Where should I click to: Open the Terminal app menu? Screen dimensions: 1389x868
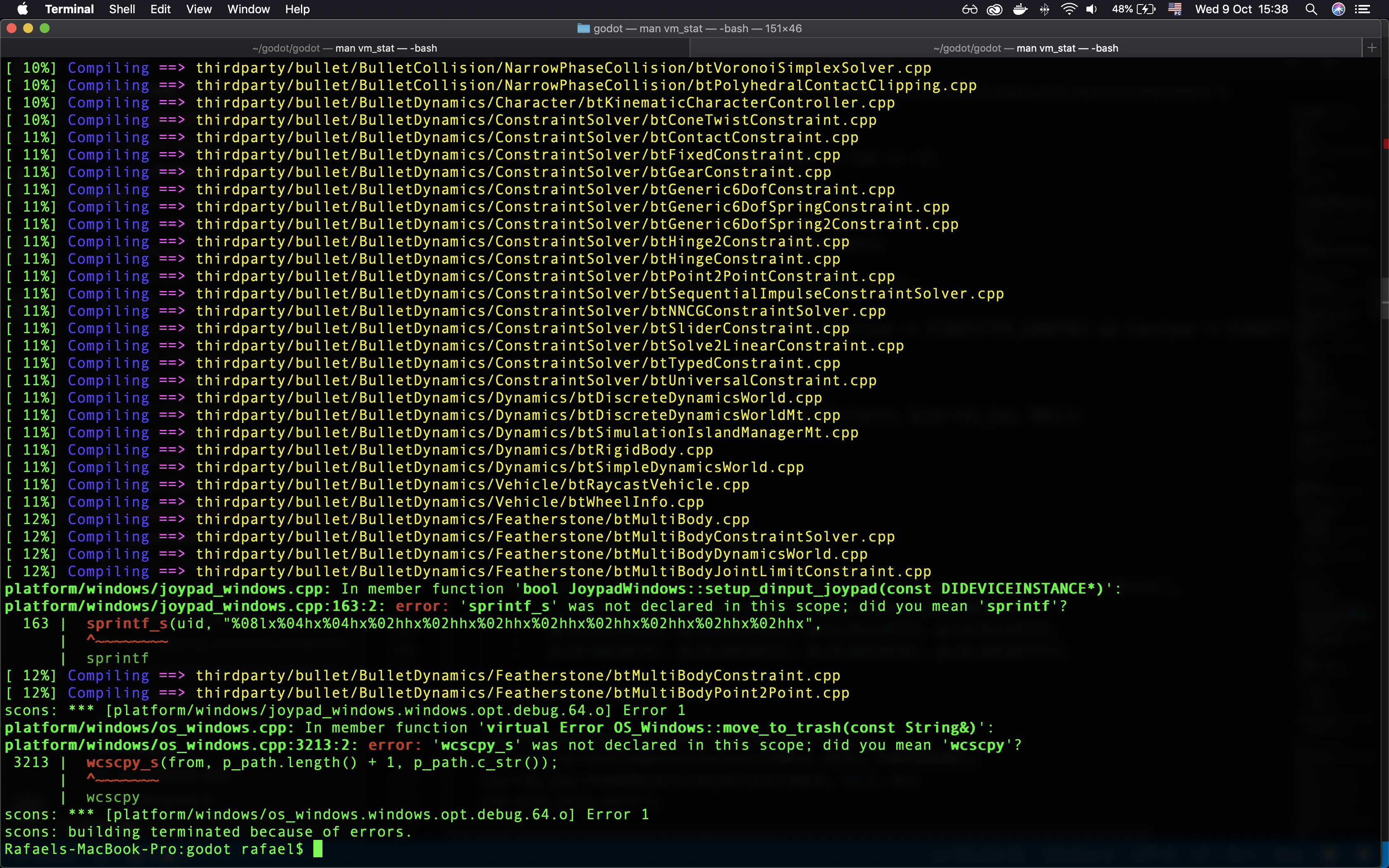[x=69, y=9]
